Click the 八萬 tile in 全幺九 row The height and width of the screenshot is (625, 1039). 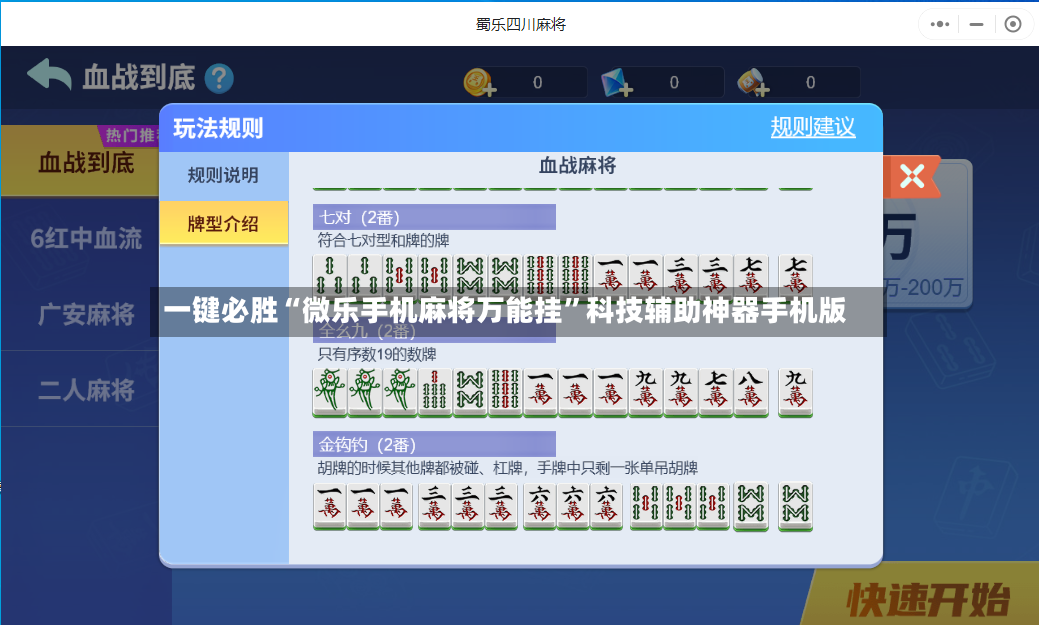coord(751,392)
